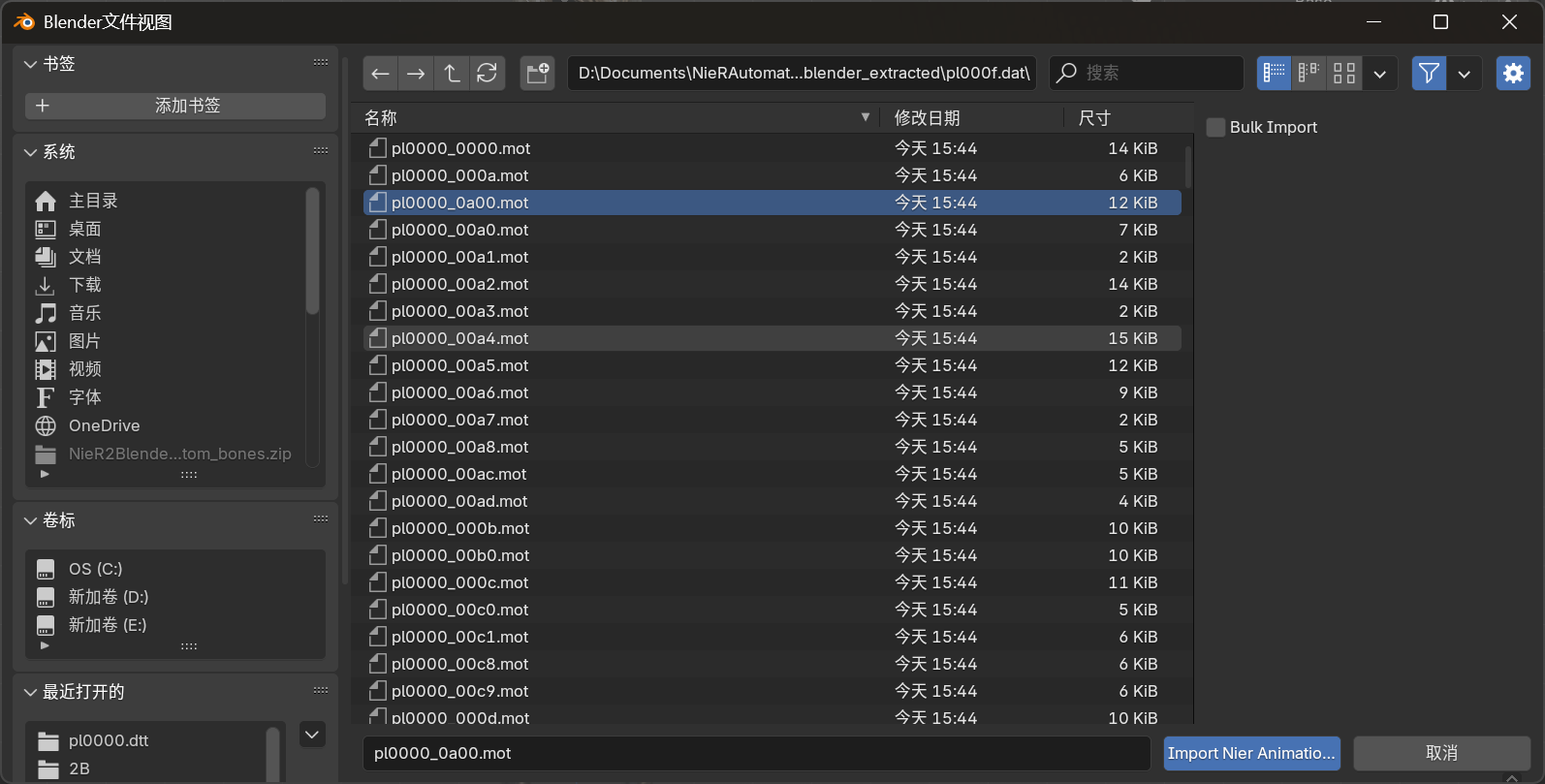The image size is (1545, 784).
Task: Go back to previous folder
Action: (x=381, y=74)
